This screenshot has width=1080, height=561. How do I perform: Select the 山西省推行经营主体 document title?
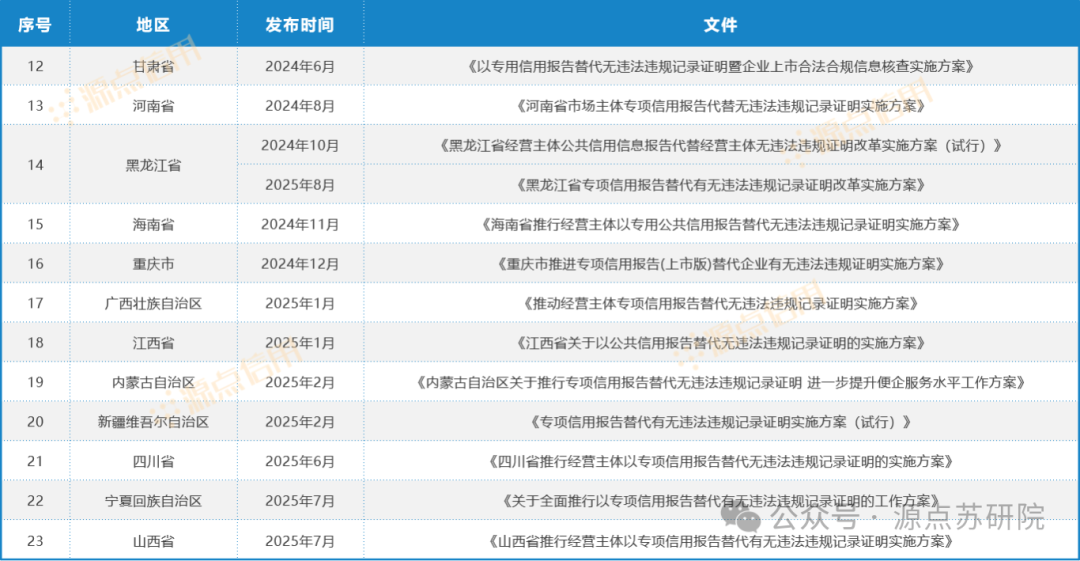point(720,541)
